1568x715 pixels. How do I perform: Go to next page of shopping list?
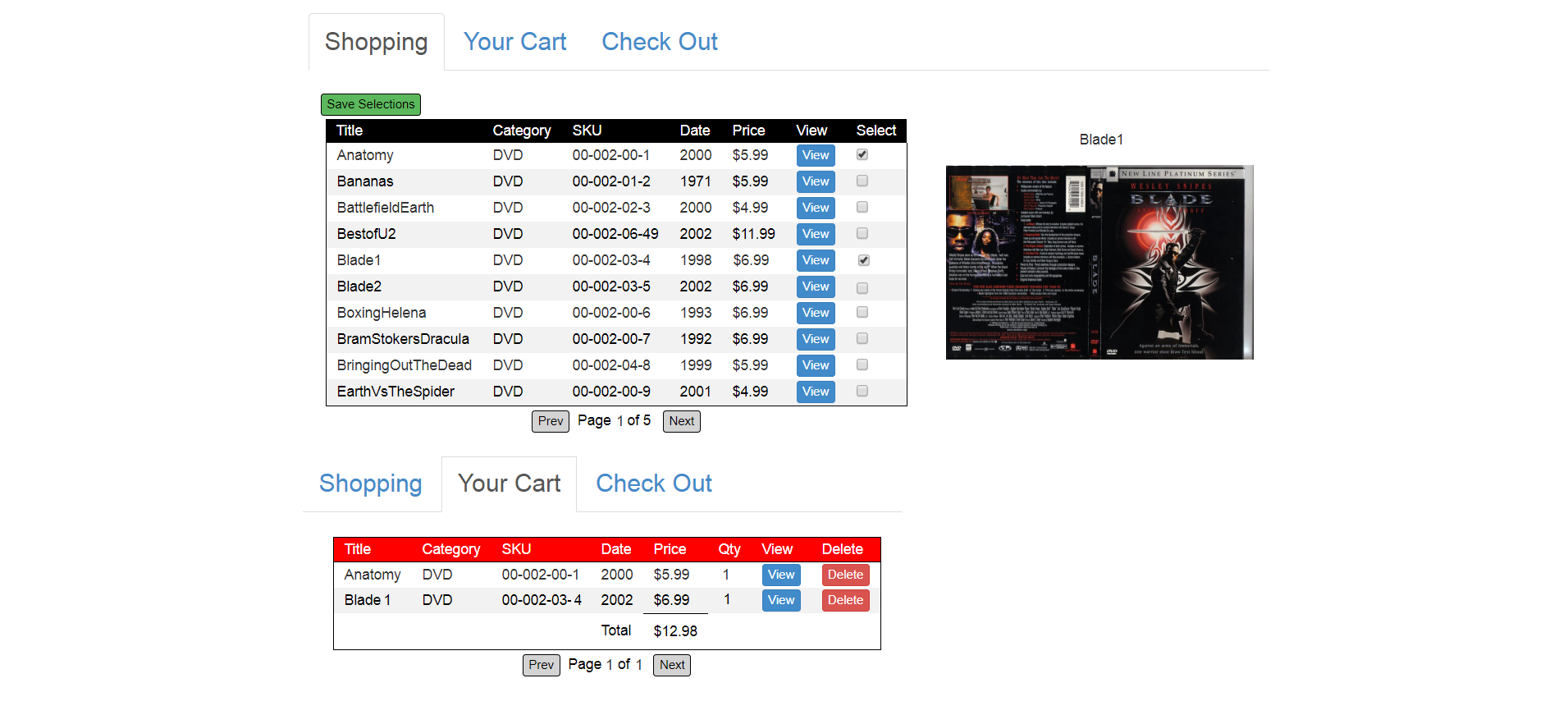tap(682, 421)
